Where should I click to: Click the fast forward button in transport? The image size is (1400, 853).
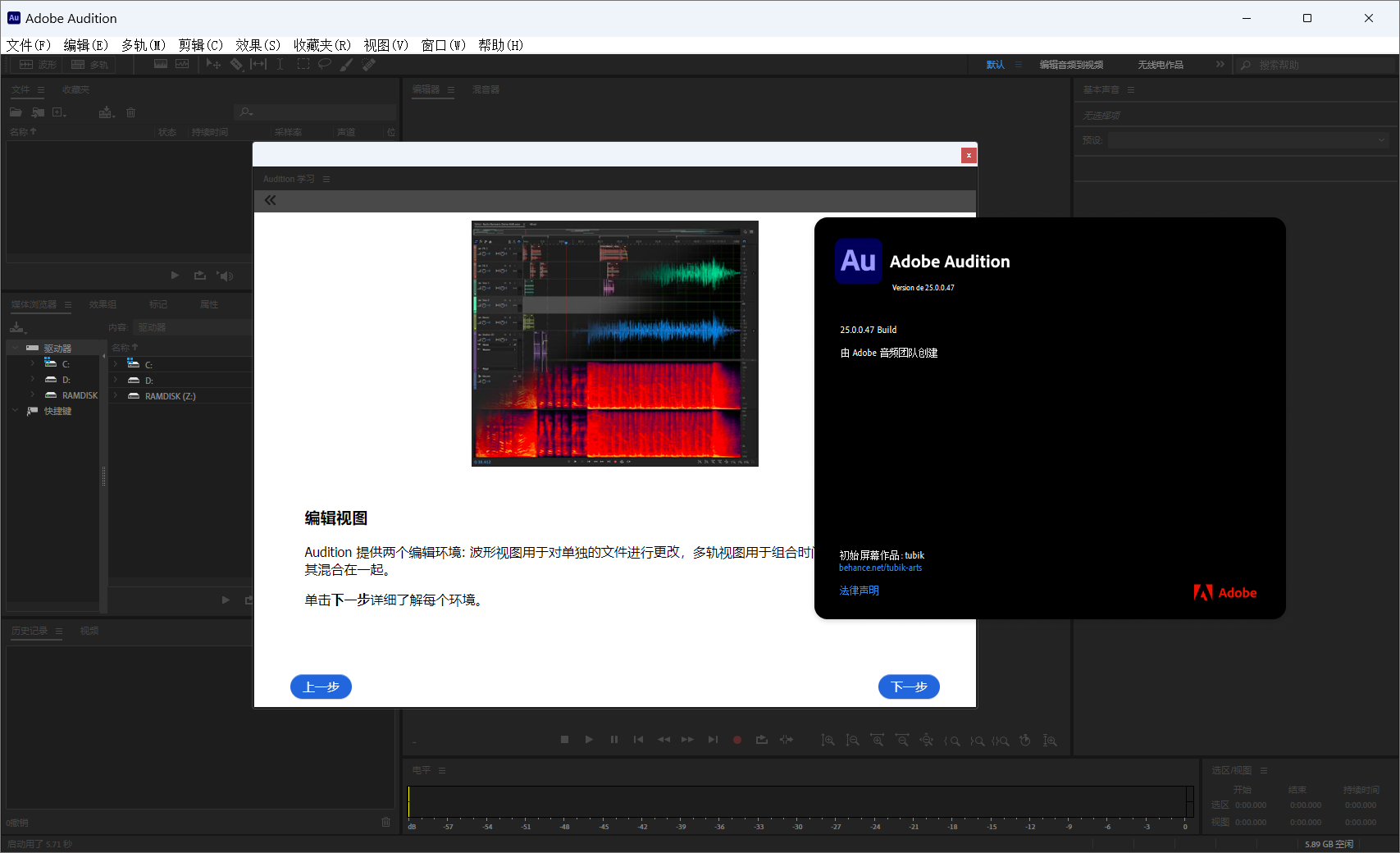click(687, 740)
